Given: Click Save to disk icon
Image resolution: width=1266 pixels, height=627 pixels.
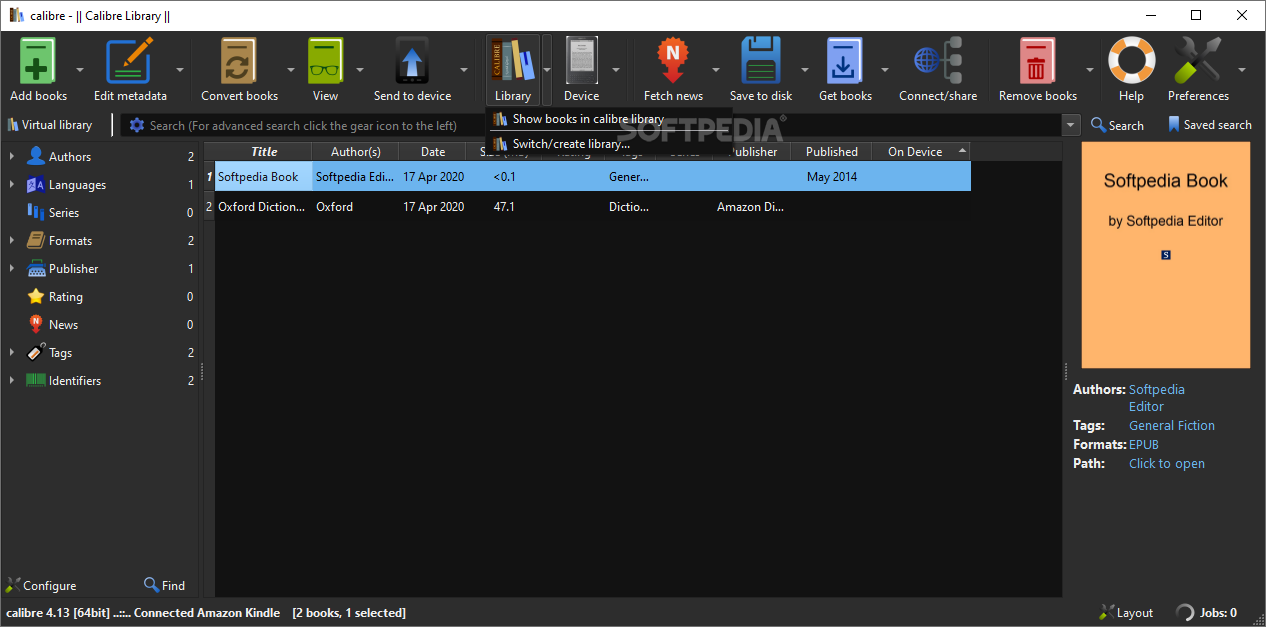Looking at the screenshot, I should point(761,62).
